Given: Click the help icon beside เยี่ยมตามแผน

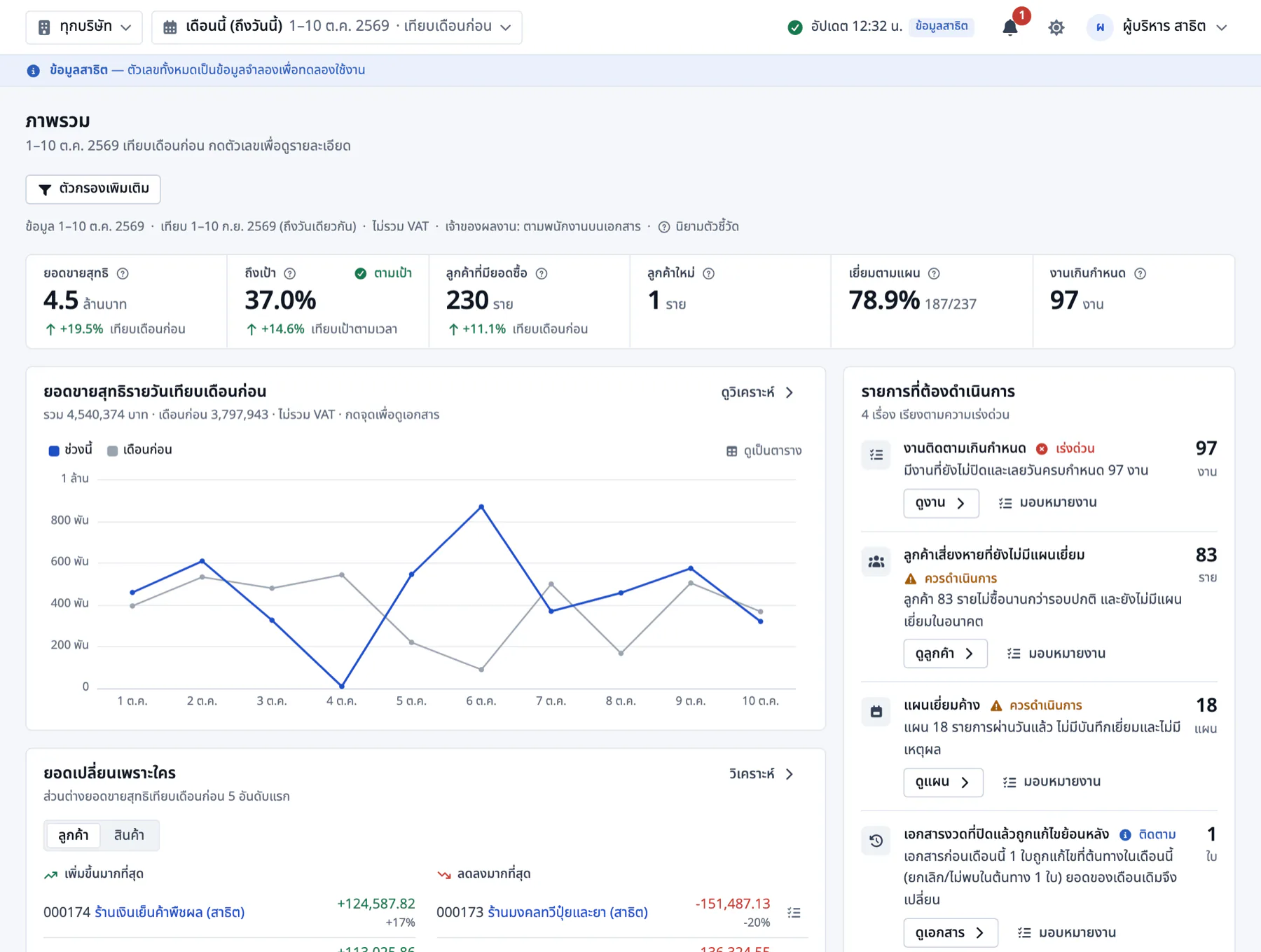Looking at the screenshot, I should [x=934, y=273].
